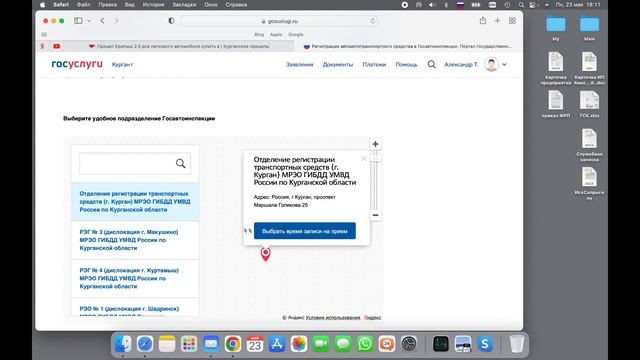Open Skype from the Dock
The width and height of the screenshot is (640, 360).
(x=485, y=344)
